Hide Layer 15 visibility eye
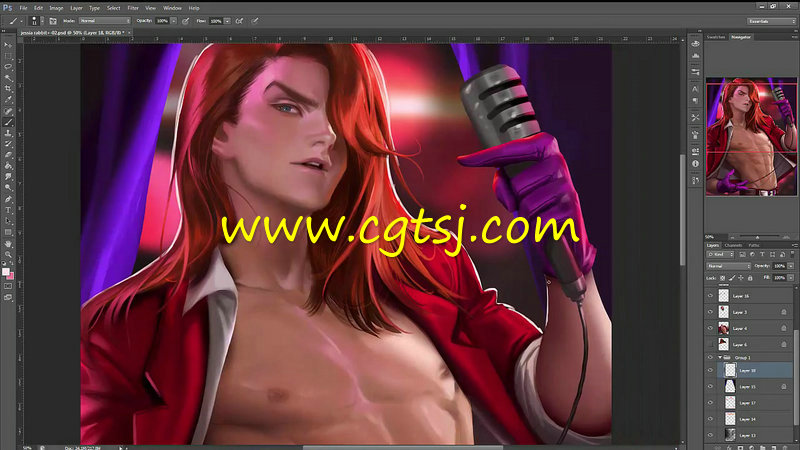This screenshot has width=800, height=450. 710,387
